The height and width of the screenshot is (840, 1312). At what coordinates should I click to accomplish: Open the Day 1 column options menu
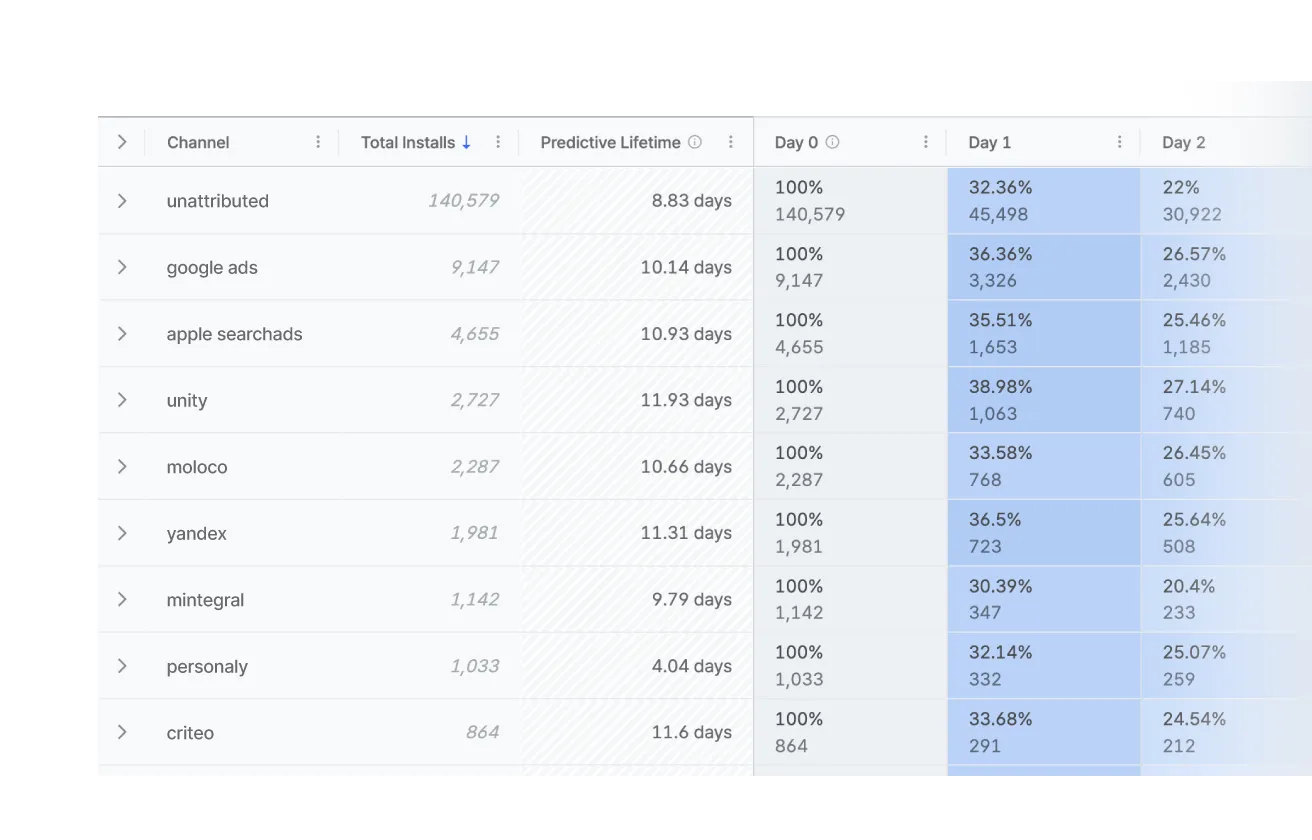[1119, 142]
